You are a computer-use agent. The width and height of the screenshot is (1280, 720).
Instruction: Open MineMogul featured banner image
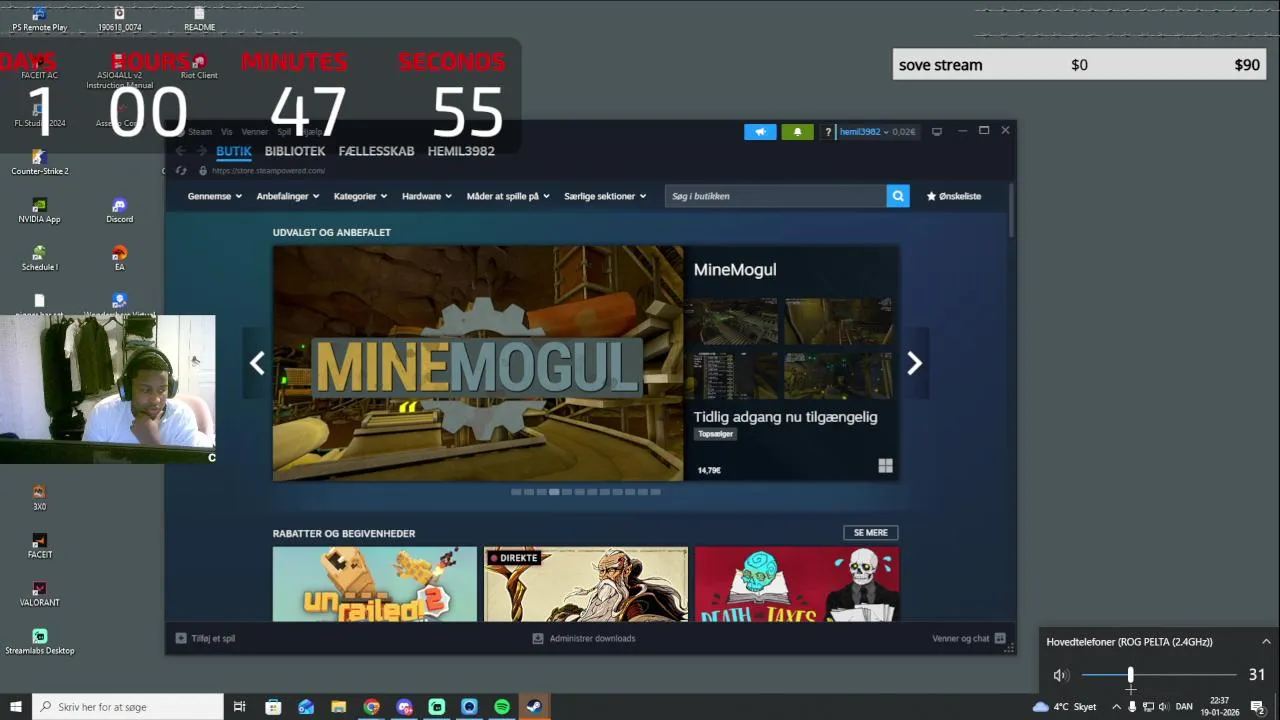(478, 364)
